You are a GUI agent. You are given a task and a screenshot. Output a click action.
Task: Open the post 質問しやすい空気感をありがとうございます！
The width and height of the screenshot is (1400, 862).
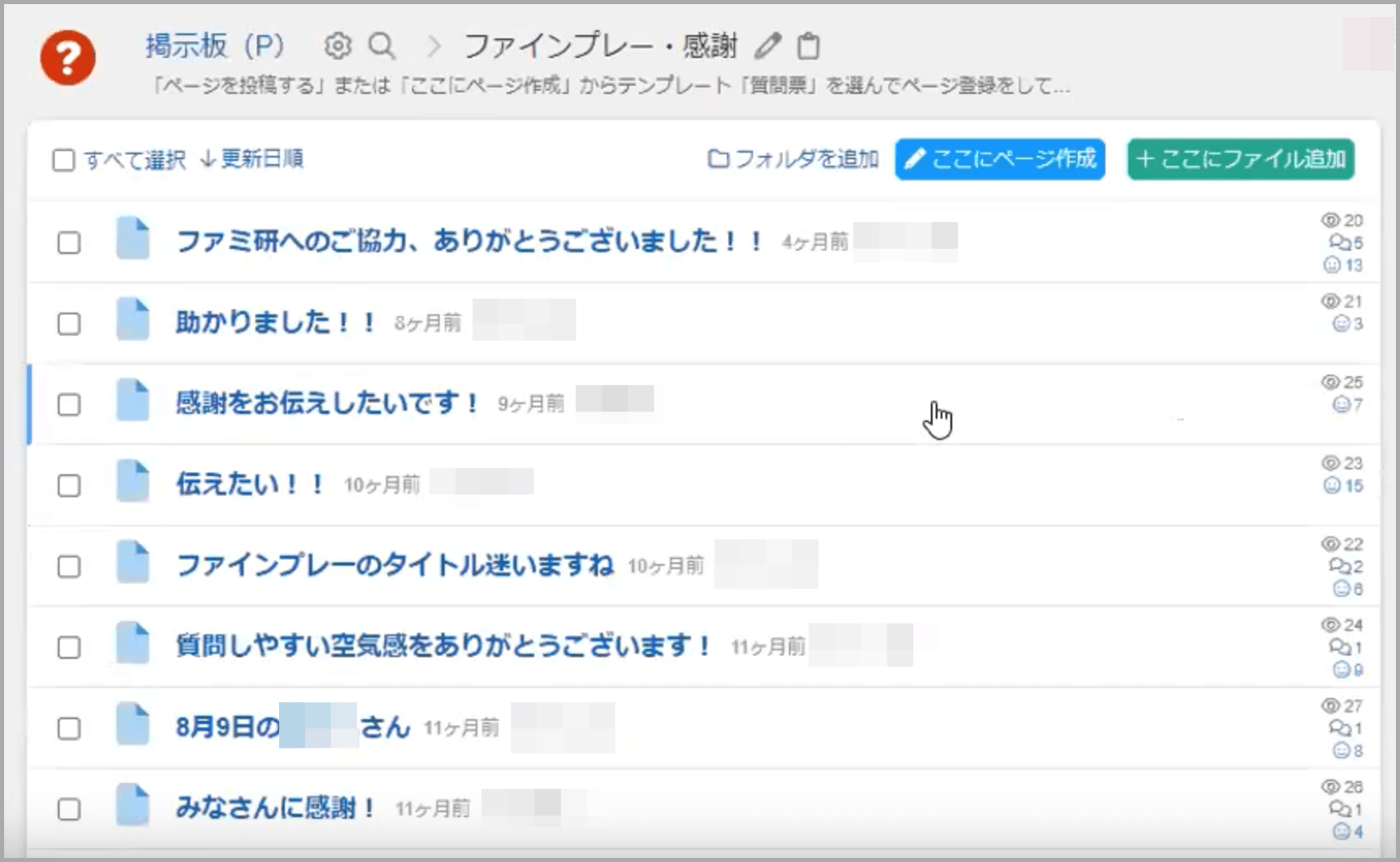[442, 646]
